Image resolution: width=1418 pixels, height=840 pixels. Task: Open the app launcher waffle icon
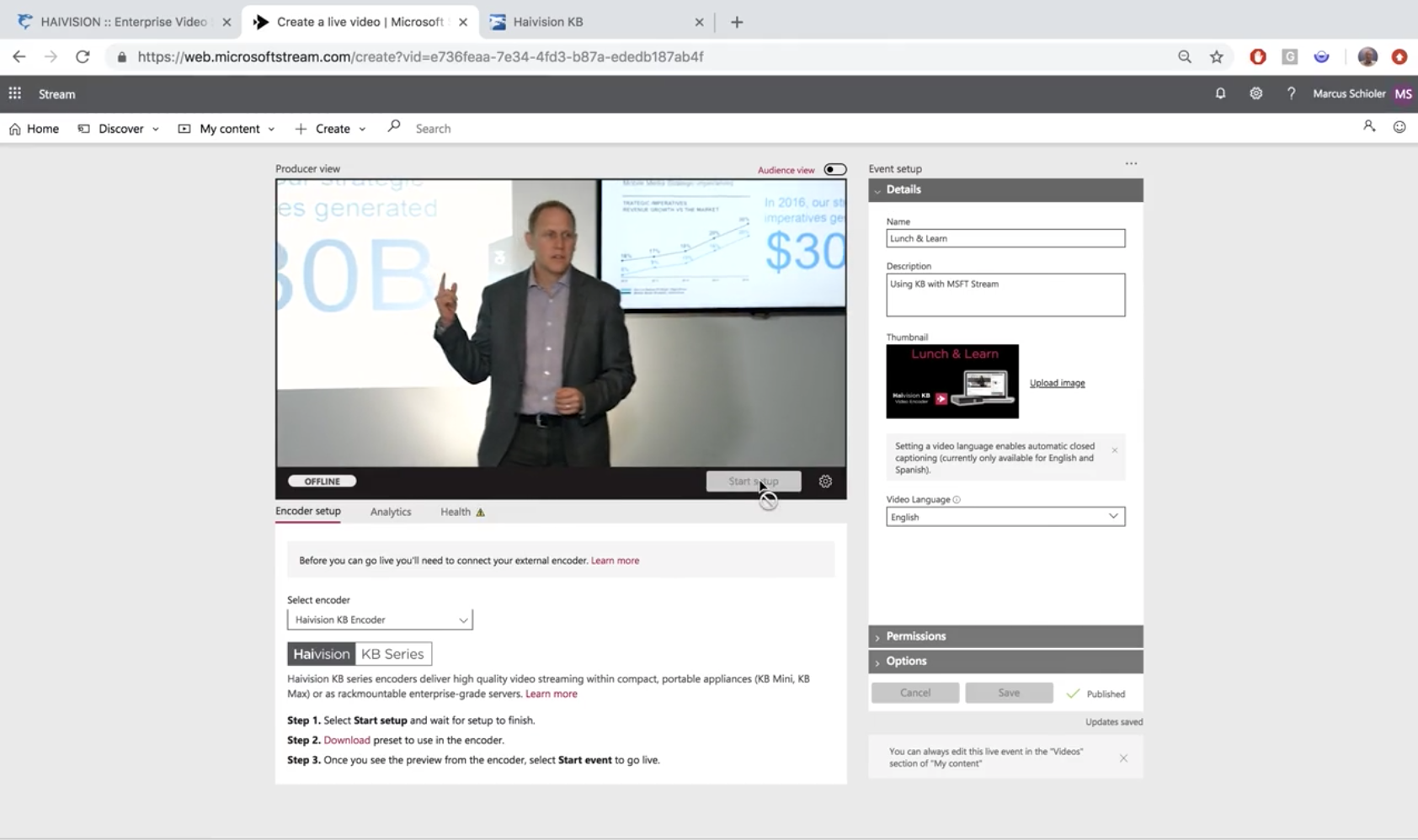click(x=15, y=93)
